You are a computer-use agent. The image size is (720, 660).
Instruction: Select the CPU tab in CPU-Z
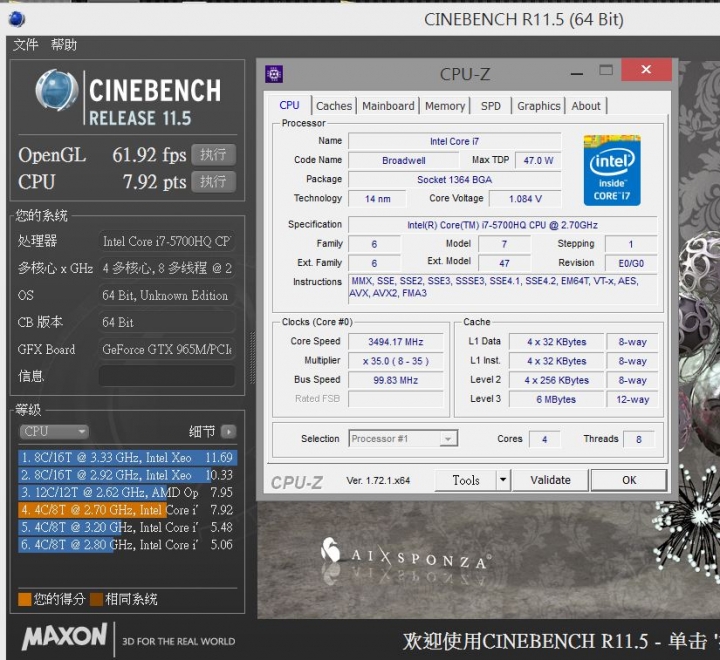[289, 105]
